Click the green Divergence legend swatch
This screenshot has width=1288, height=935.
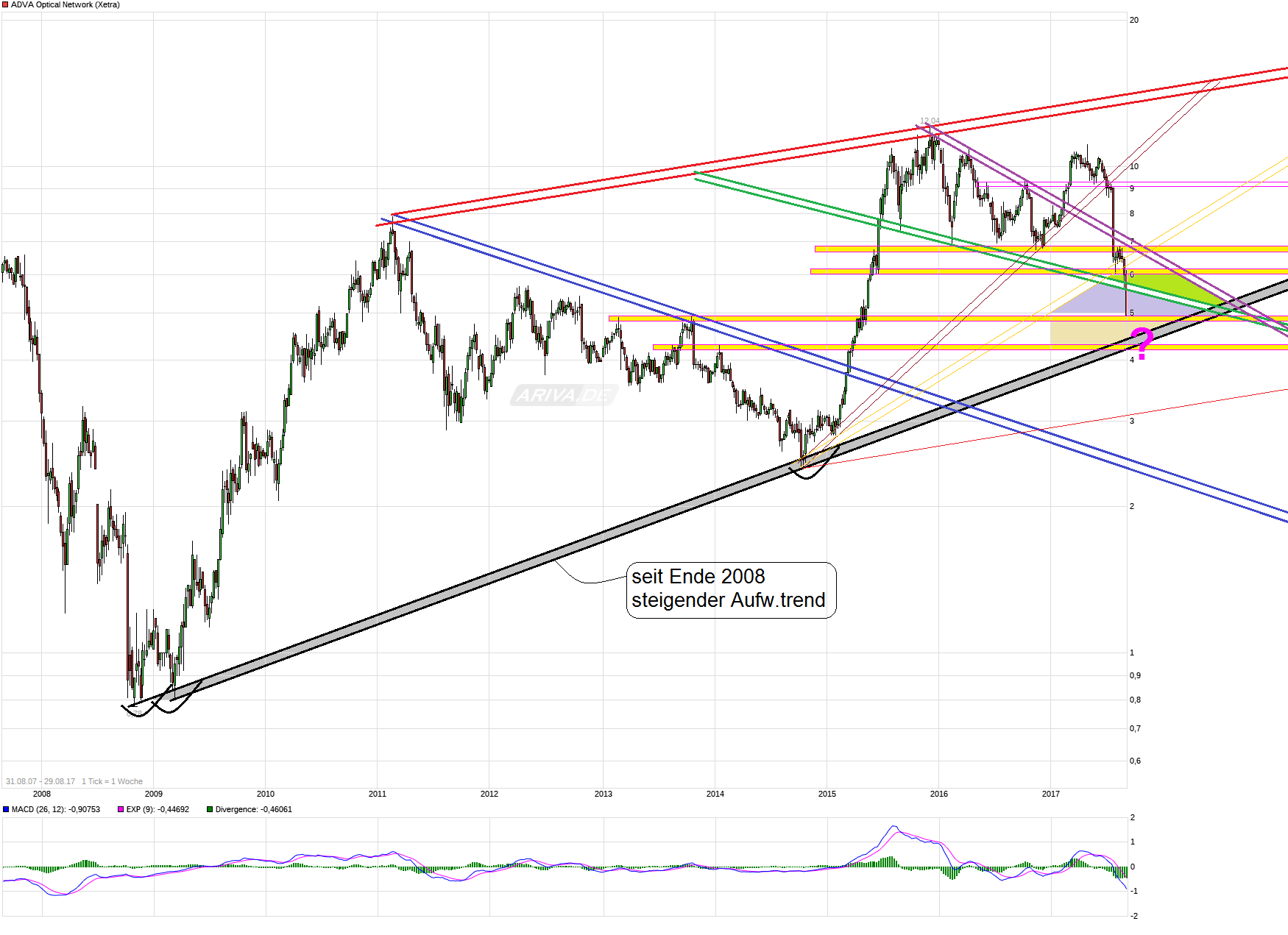coord(210,809)
